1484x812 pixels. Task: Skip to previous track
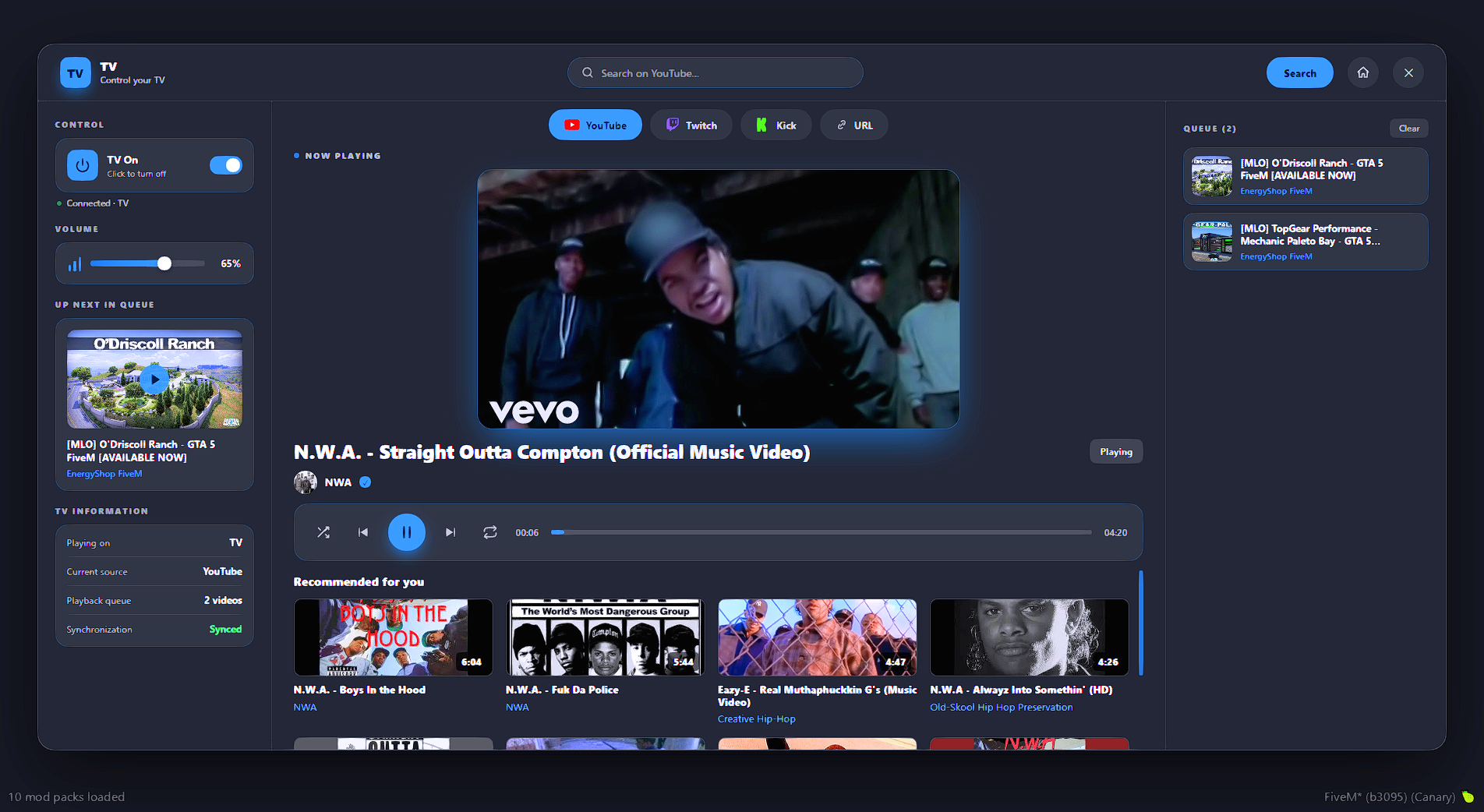coord(363,532)
